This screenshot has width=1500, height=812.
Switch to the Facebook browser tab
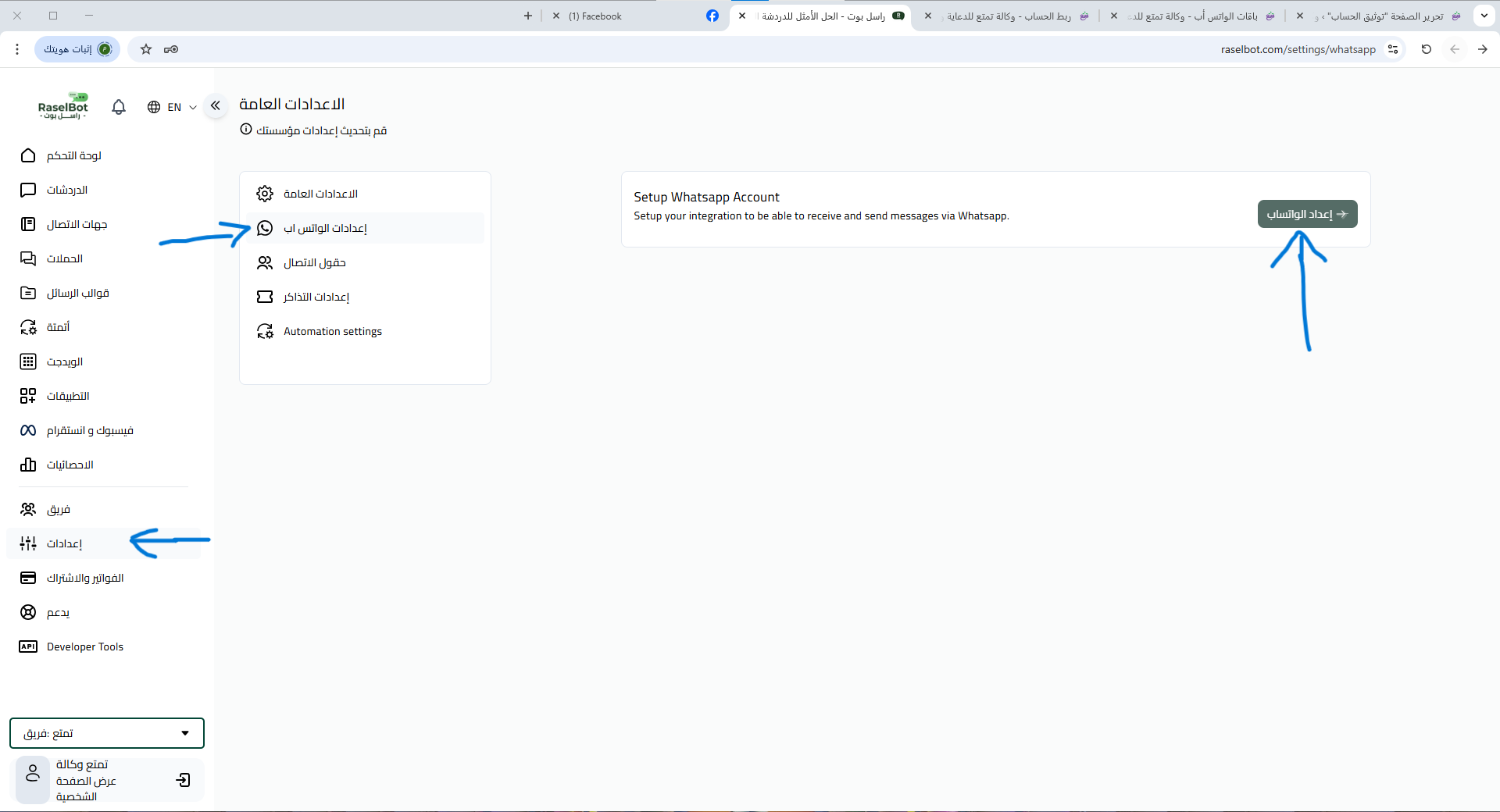coord(633,16)
